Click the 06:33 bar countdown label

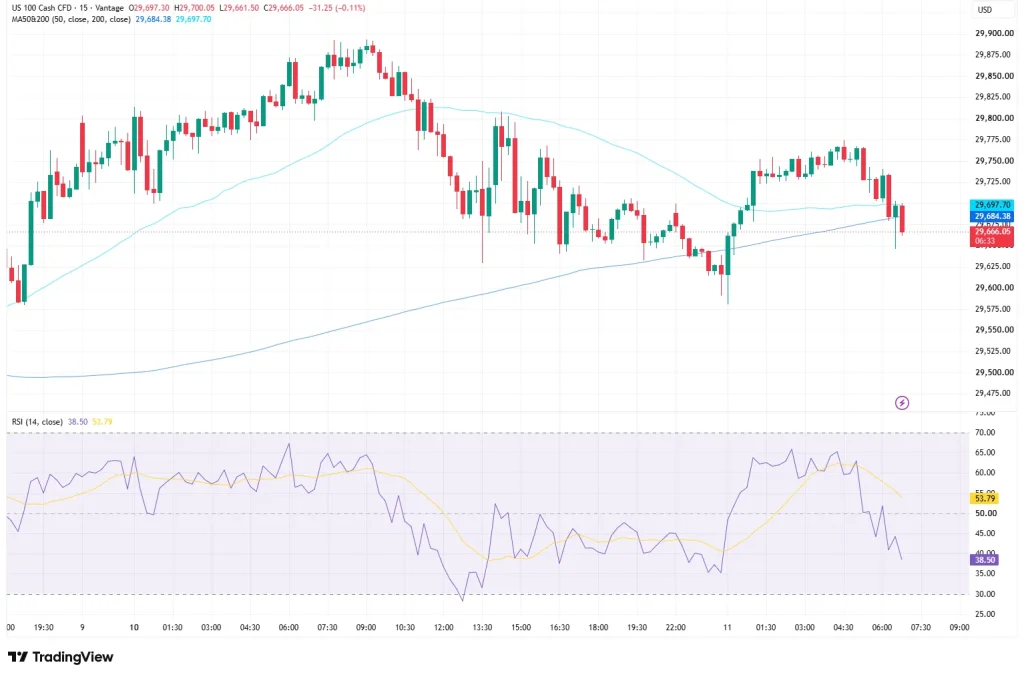point(985,241)
